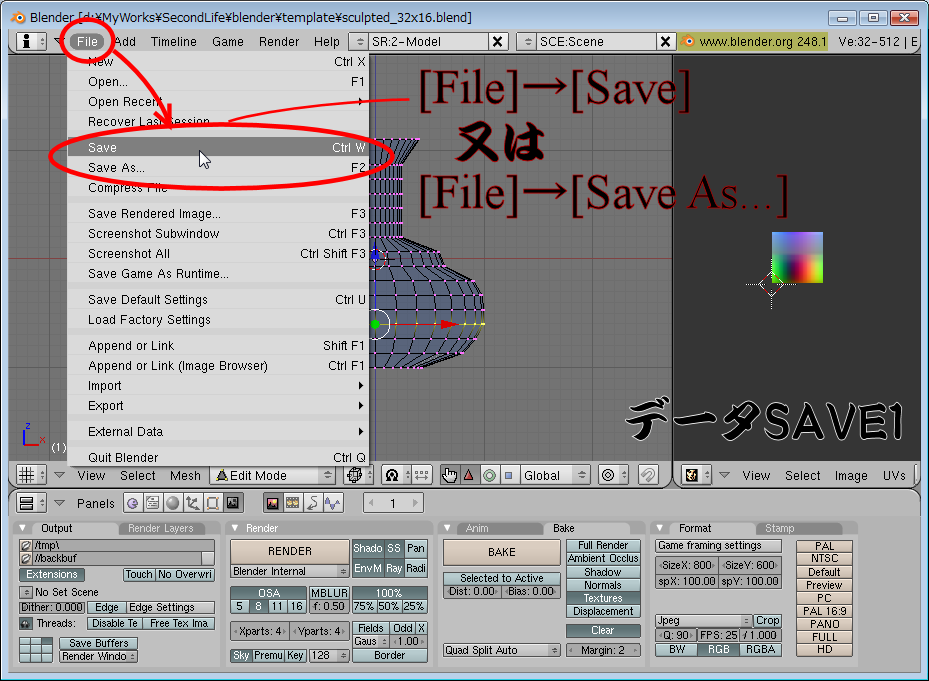Apply the NTSC format preset
This screenshot has width=929, height=681.
point(824,559)
